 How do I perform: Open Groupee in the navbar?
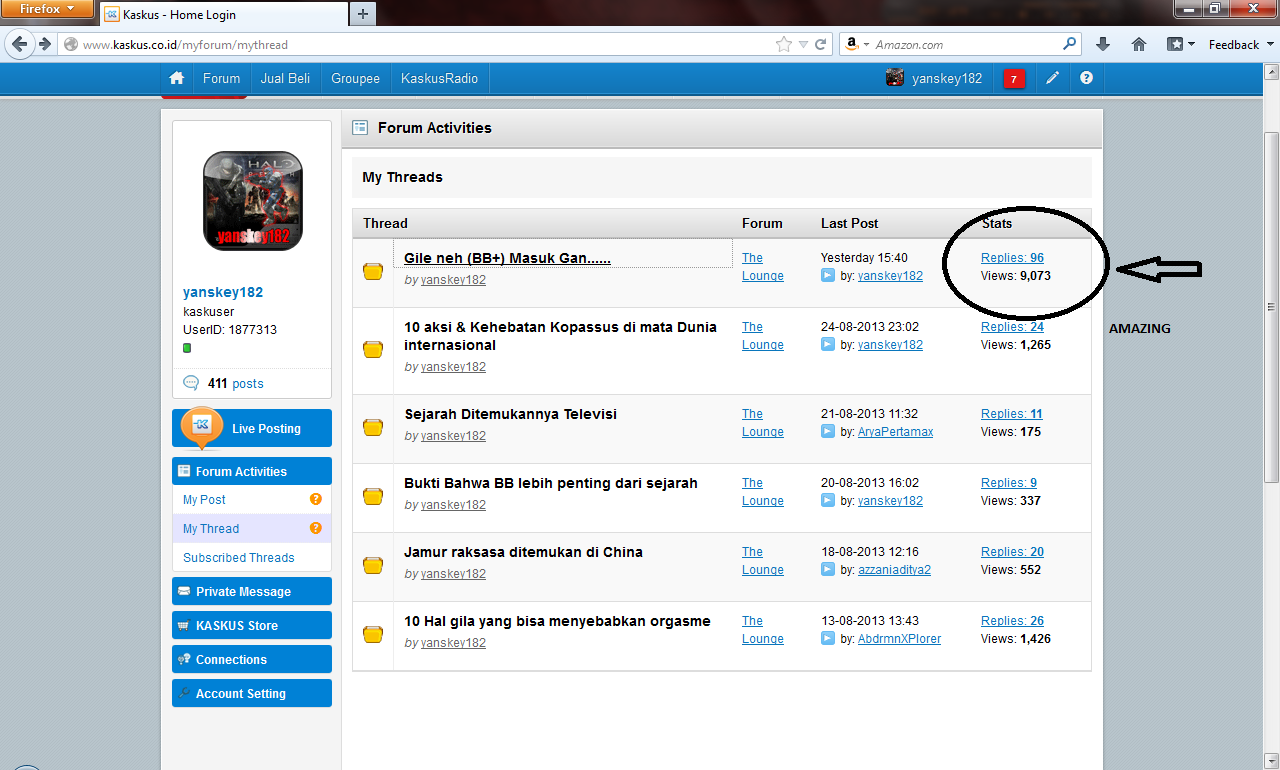click(356, 78)
